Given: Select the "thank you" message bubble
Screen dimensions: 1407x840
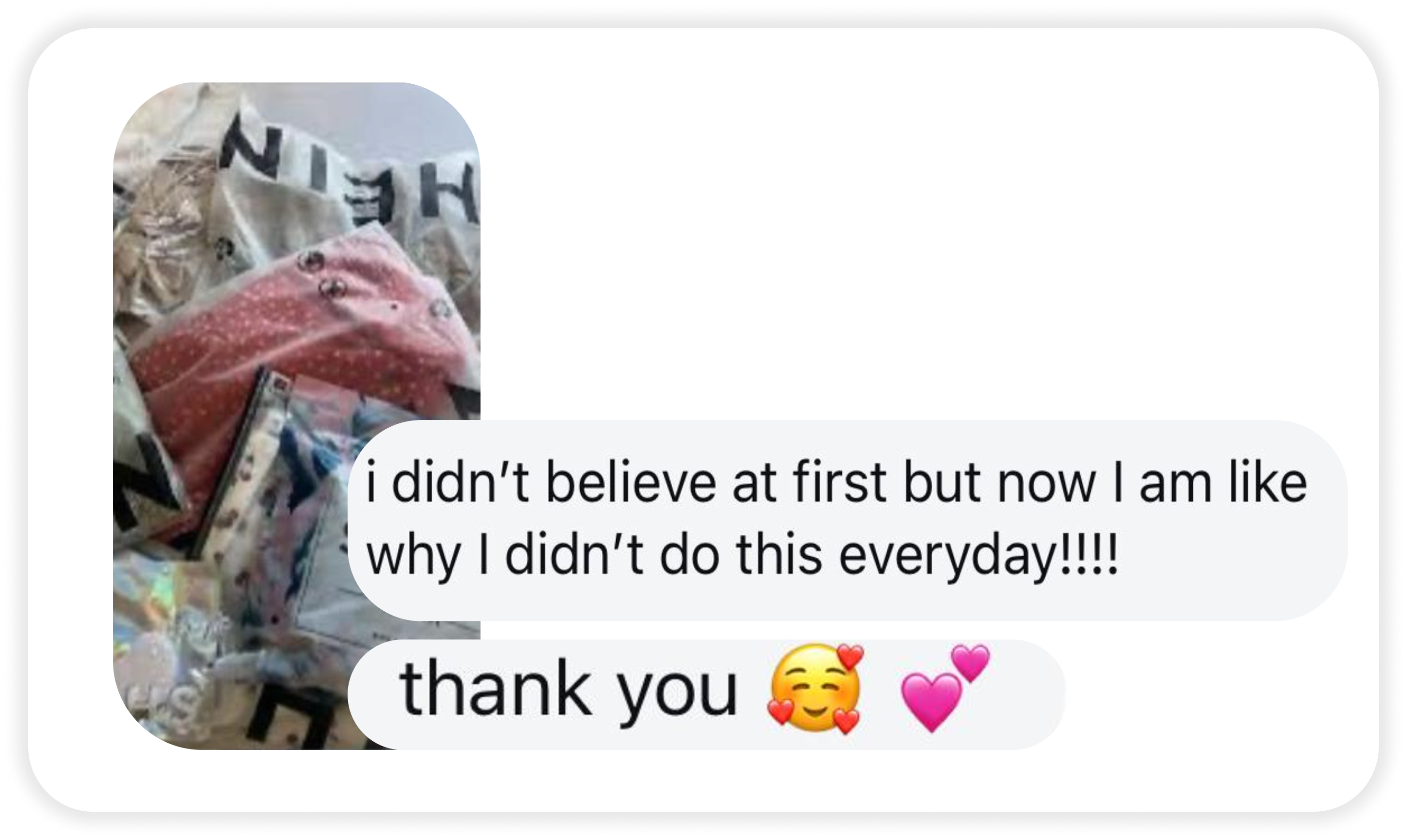Looking at the screenshot, I should pos(706,694).
